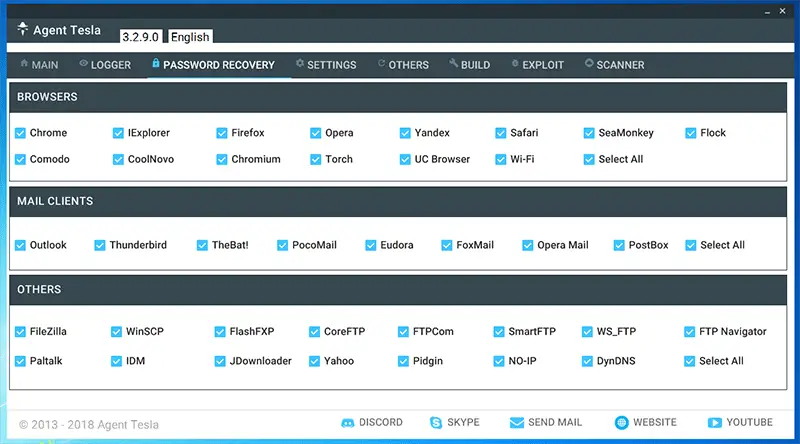Toggle Select All in Browsers section

coord(589,160)
